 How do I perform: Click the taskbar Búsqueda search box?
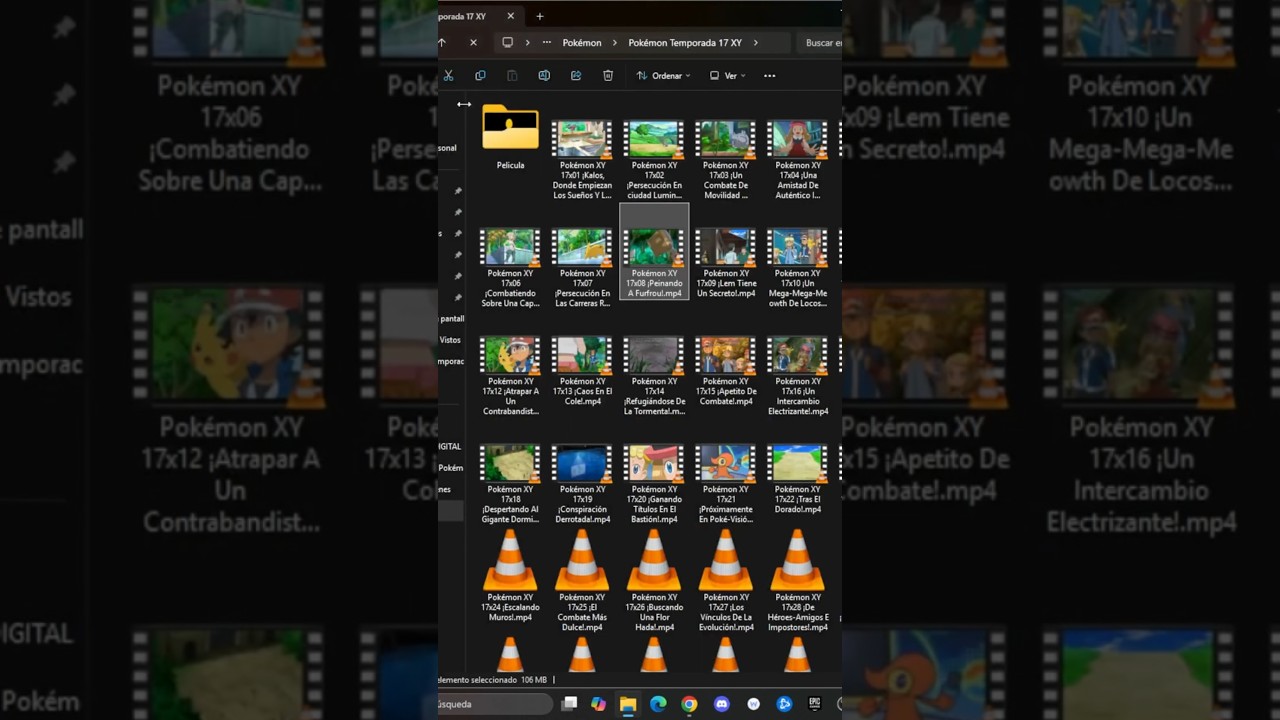tap(494, 704)
